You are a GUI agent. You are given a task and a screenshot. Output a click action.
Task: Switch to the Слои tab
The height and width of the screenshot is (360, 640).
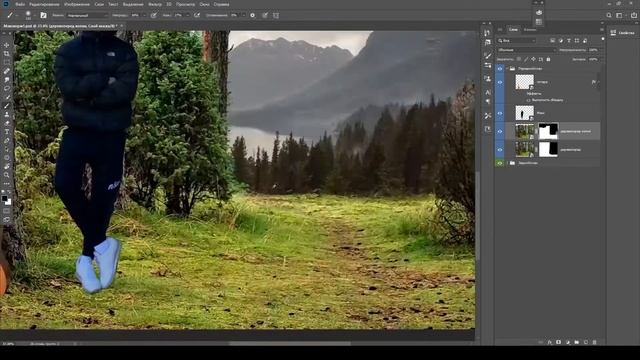coord(513,29)
